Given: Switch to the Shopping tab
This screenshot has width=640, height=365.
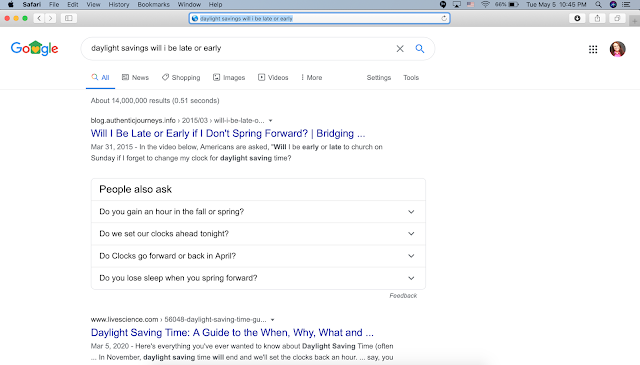Looking at the screenshot, I should point(181,78).
